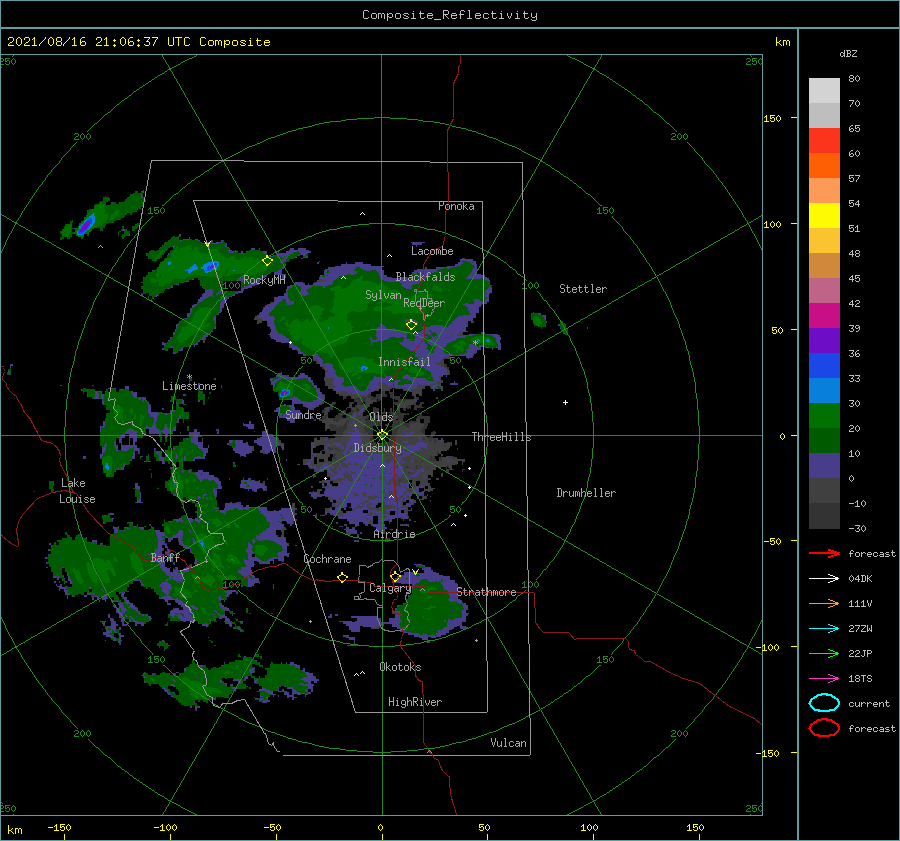Viewport: 900px width, 841px height.
Task: Select the 54 dBZ yellow swatch
Action: [824, 215]
